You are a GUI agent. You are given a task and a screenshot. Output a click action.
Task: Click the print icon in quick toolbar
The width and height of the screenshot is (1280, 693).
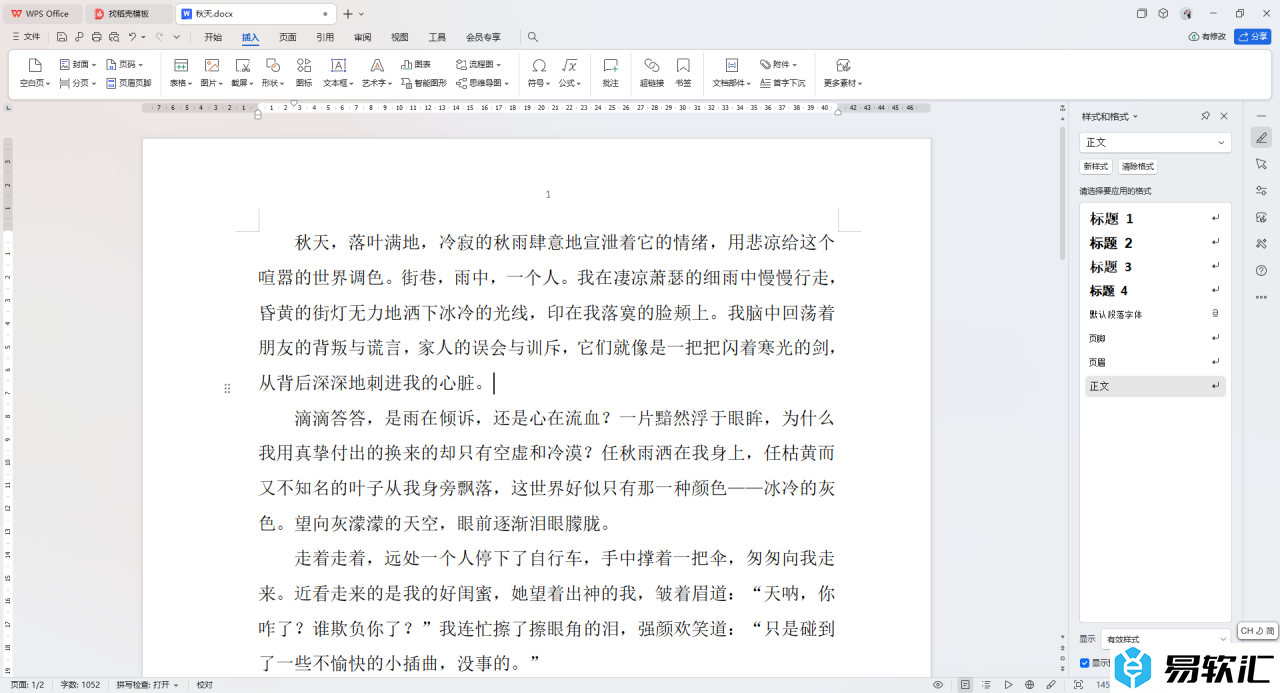coord(96,37)
